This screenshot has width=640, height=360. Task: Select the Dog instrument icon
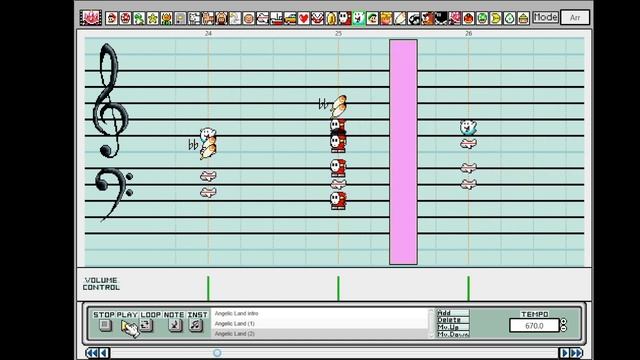pos(194,18)
